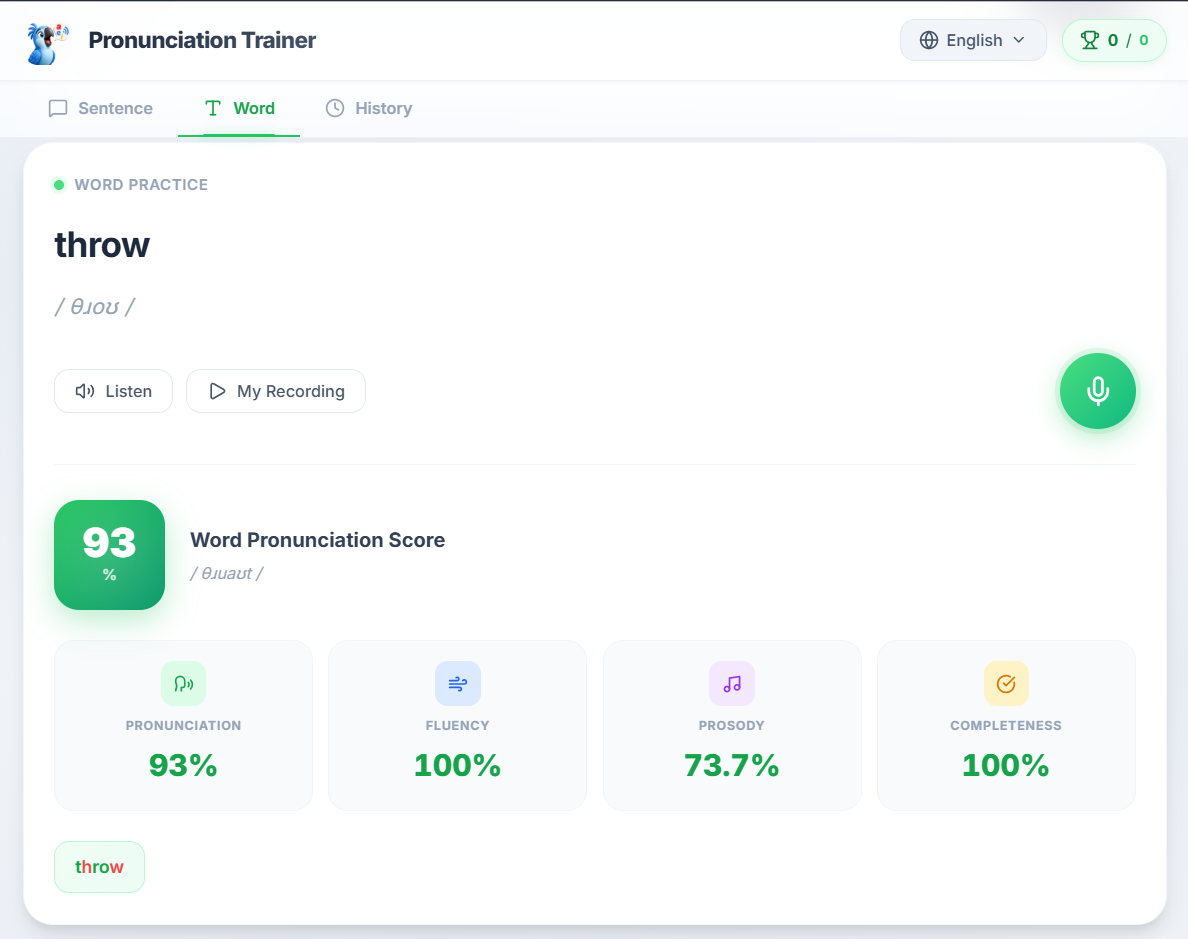Click the Prosody 73.7% value
This screenshot has width=1188, height=939.
pyautogui.click(x=732, y=765)
